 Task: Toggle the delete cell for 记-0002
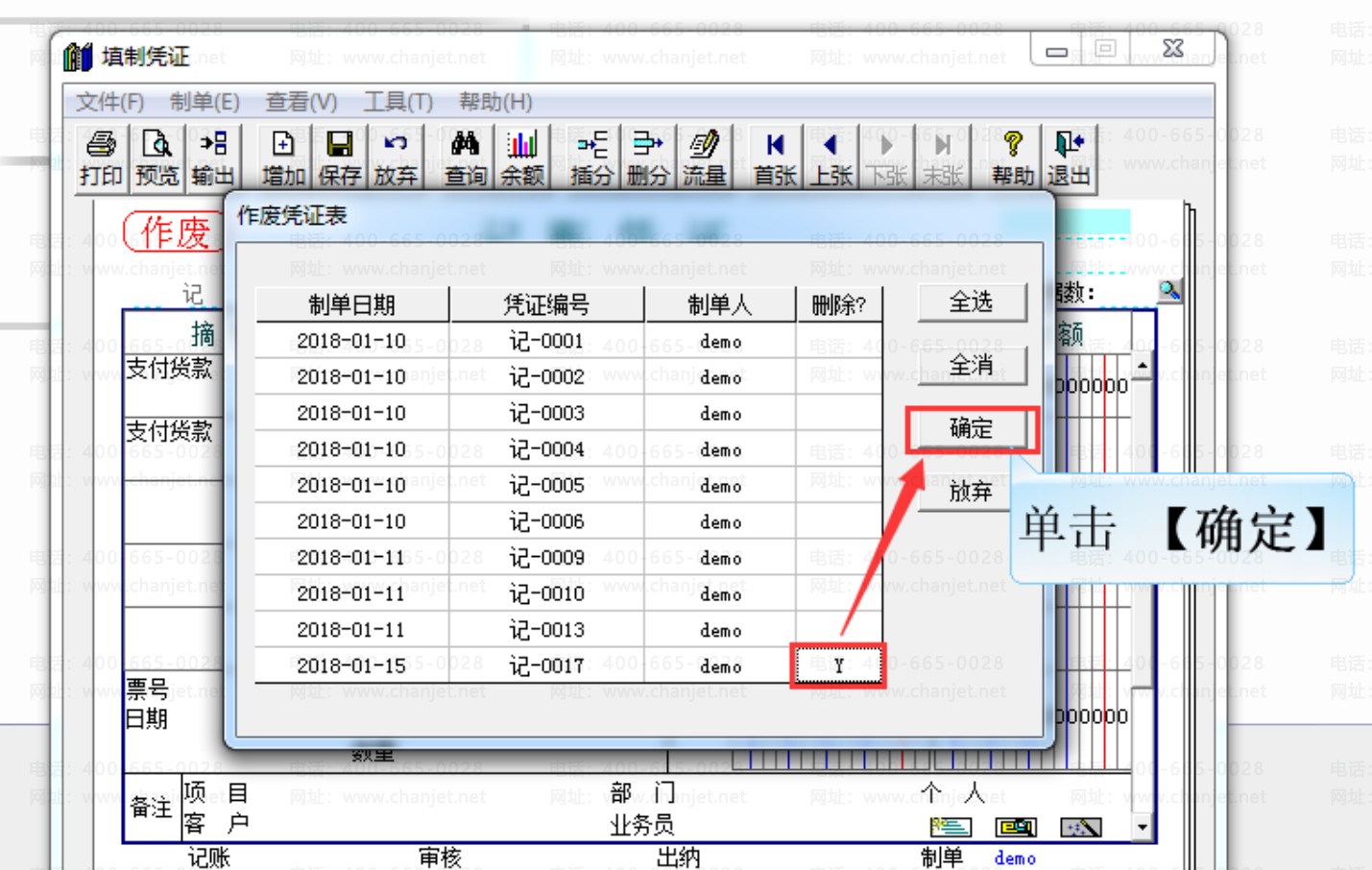click(839, 376)
